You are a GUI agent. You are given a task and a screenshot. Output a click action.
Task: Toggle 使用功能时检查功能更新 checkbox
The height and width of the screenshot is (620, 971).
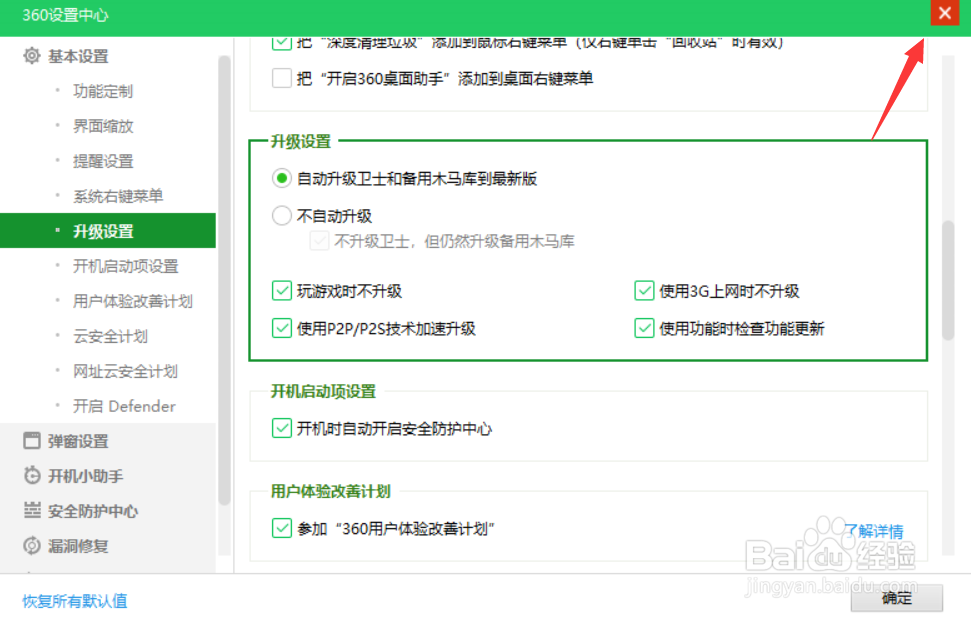click(644, 328)
